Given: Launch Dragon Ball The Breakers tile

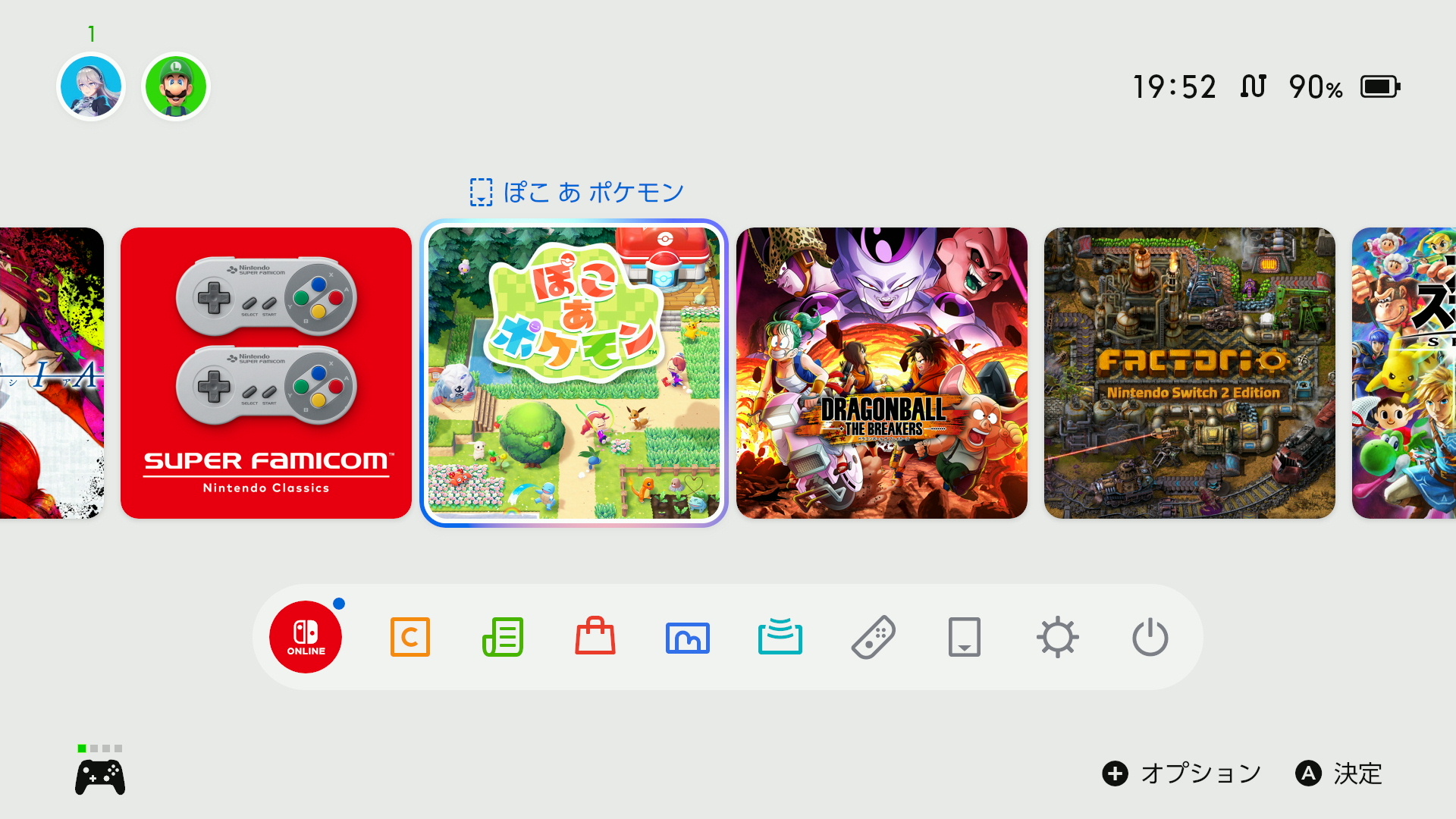Looking at the screenshot, I should point(882,373).
